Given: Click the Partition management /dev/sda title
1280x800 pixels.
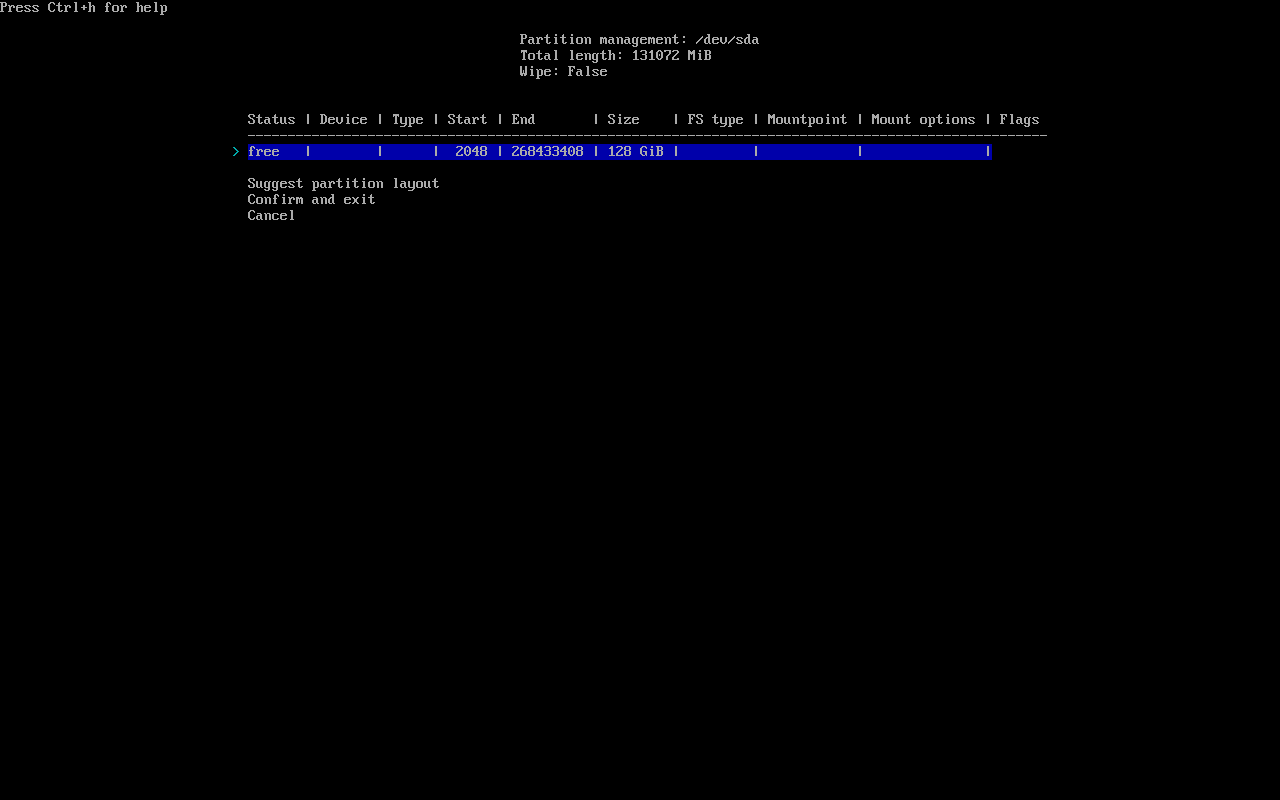Looking at the screenshot, I should [639, 40].
